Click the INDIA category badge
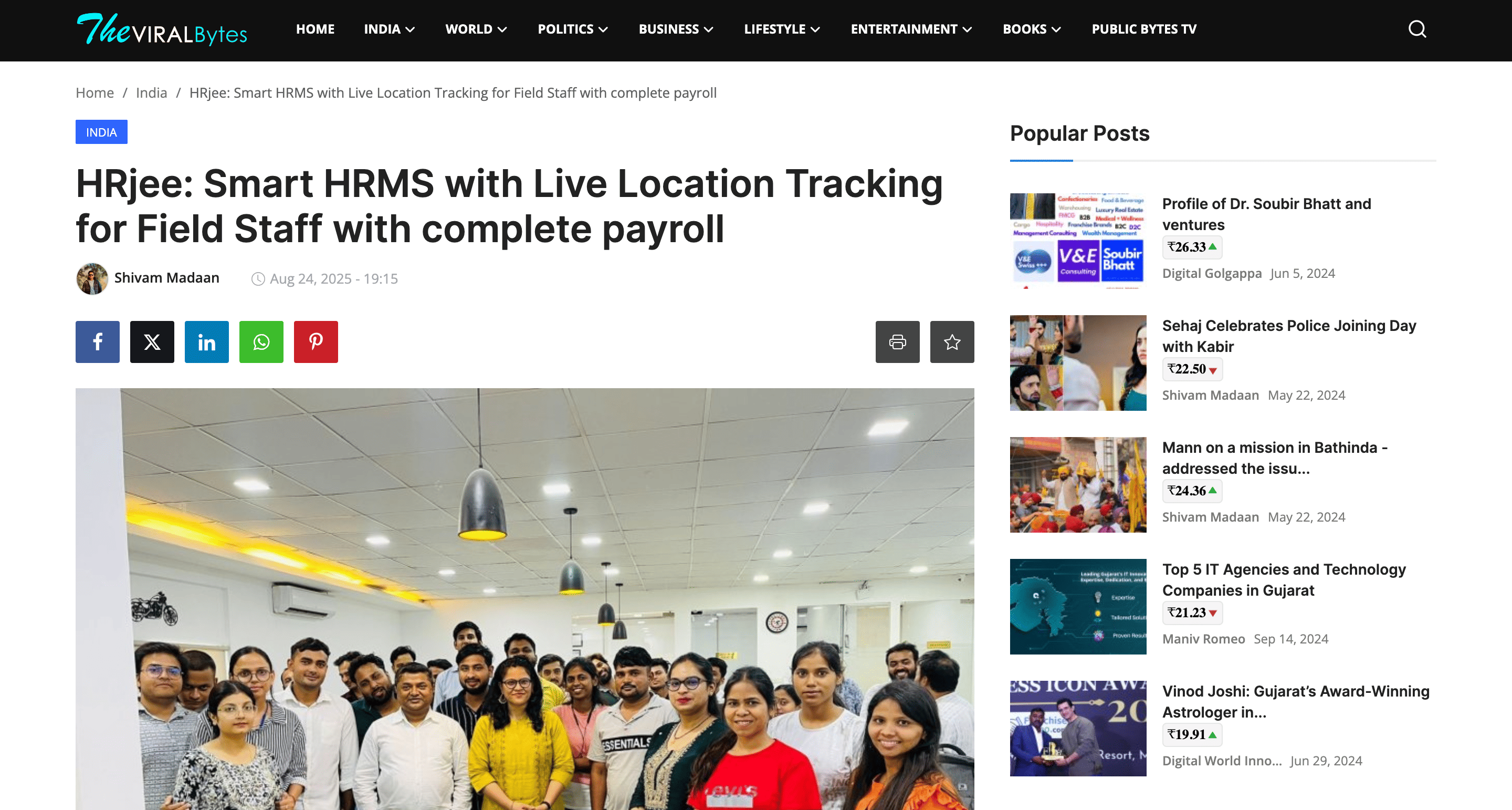Image resolution: width=1512 pixels, height=810 pixels. tap(101, 132)
